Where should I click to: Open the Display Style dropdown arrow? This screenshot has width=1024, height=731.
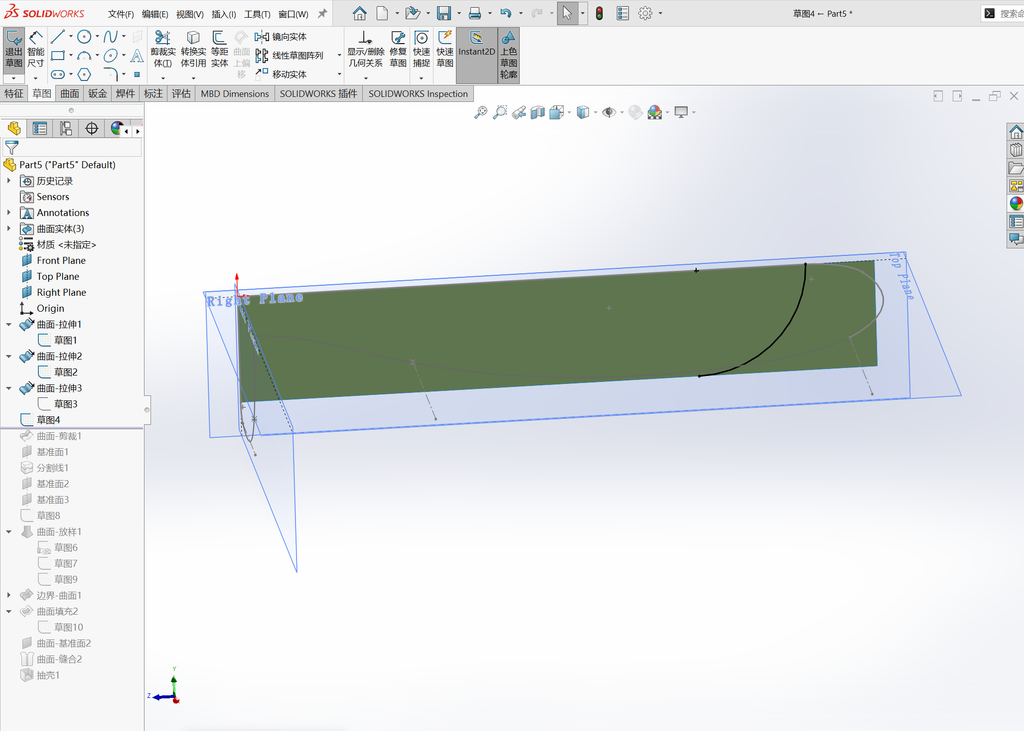(x=595, y=112)
